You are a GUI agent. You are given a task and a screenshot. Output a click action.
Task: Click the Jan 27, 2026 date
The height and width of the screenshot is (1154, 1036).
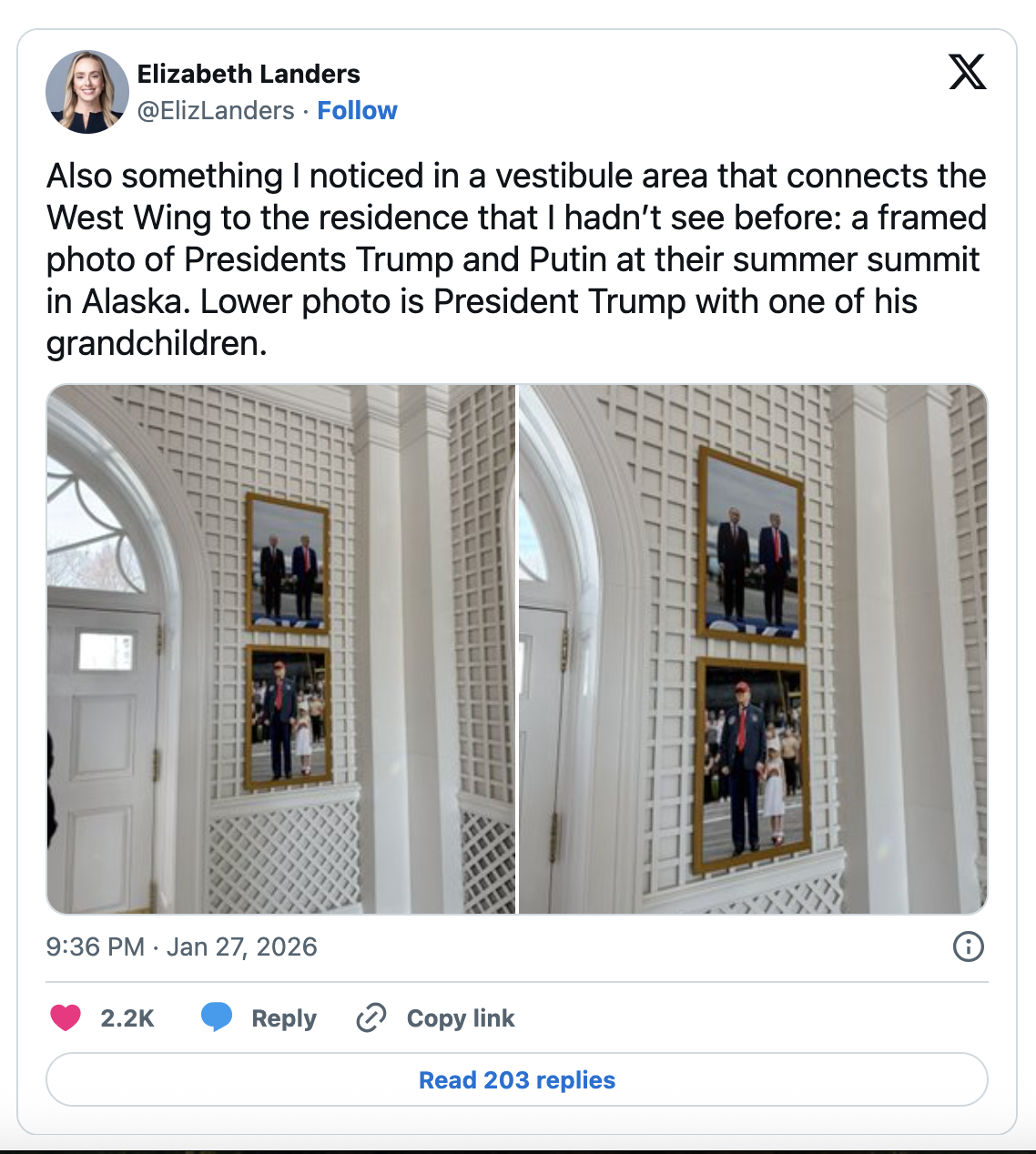tap(242, 946)
